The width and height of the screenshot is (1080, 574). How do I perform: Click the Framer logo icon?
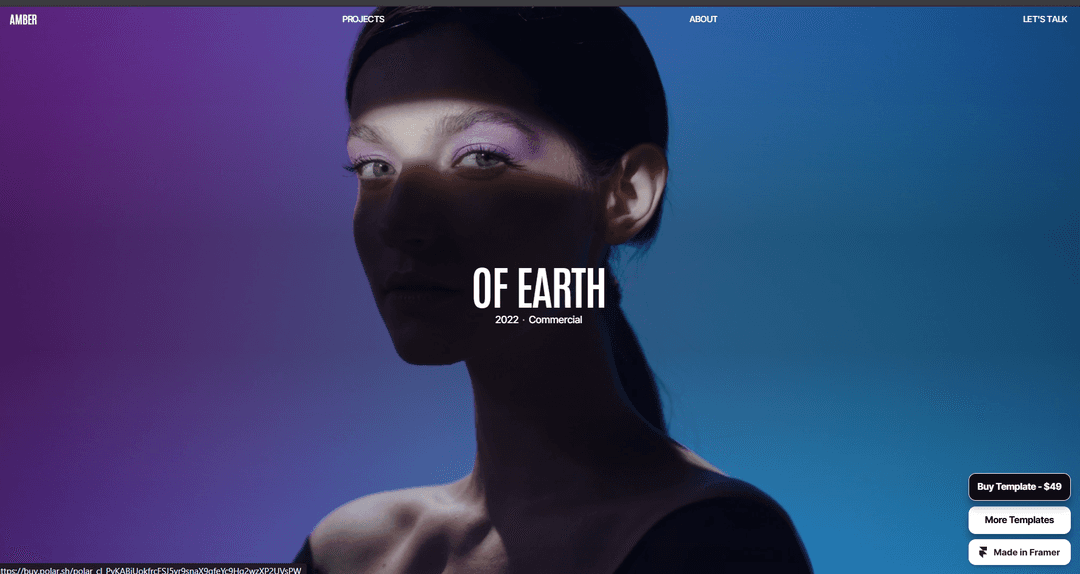click(x=984, y=552)
